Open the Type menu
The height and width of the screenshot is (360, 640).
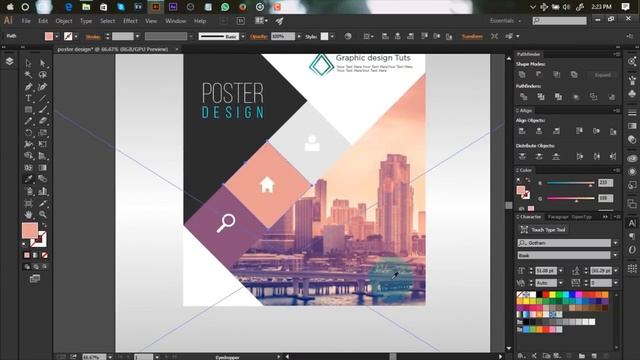click(86, 21)
